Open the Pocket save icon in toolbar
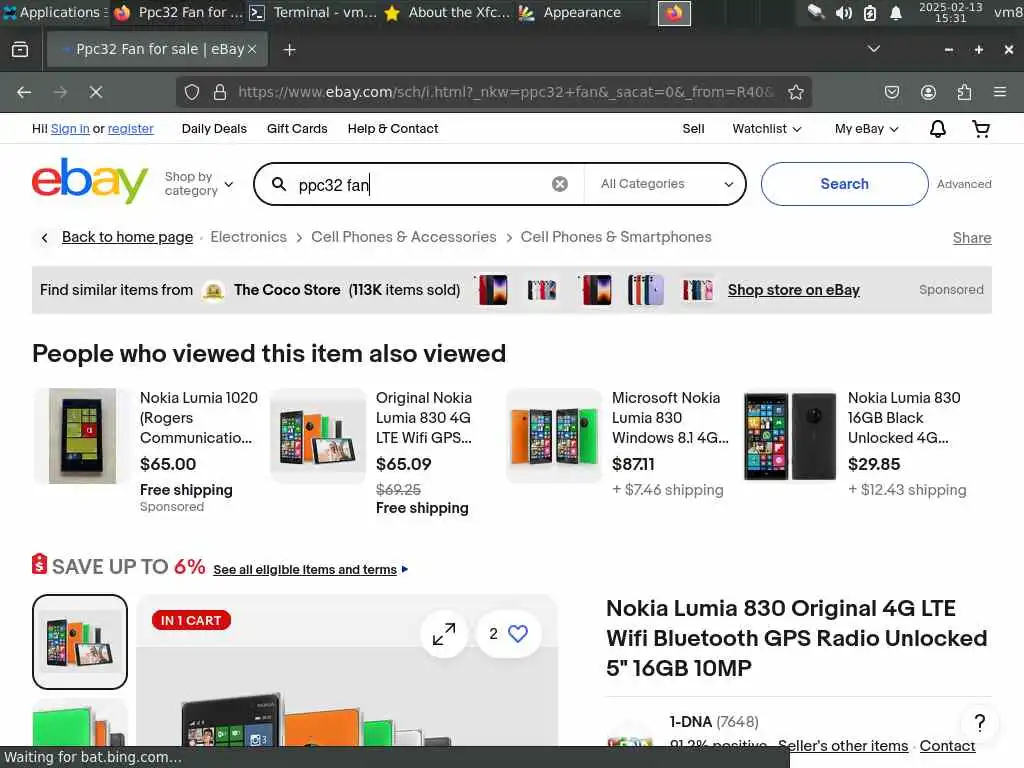Viewport: 1024px width, 768px height. coord(892,92)
